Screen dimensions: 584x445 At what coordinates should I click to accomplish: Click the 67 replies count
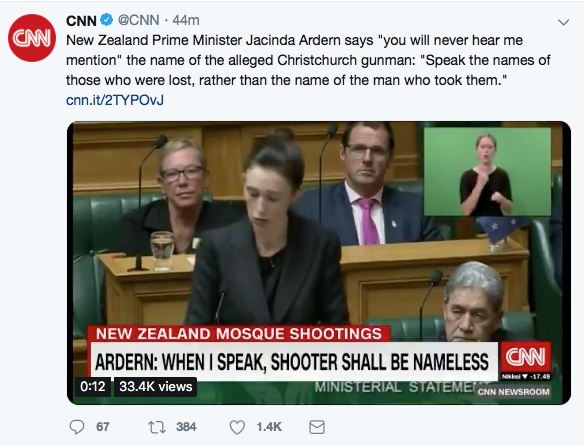click(x=103, y=427)
